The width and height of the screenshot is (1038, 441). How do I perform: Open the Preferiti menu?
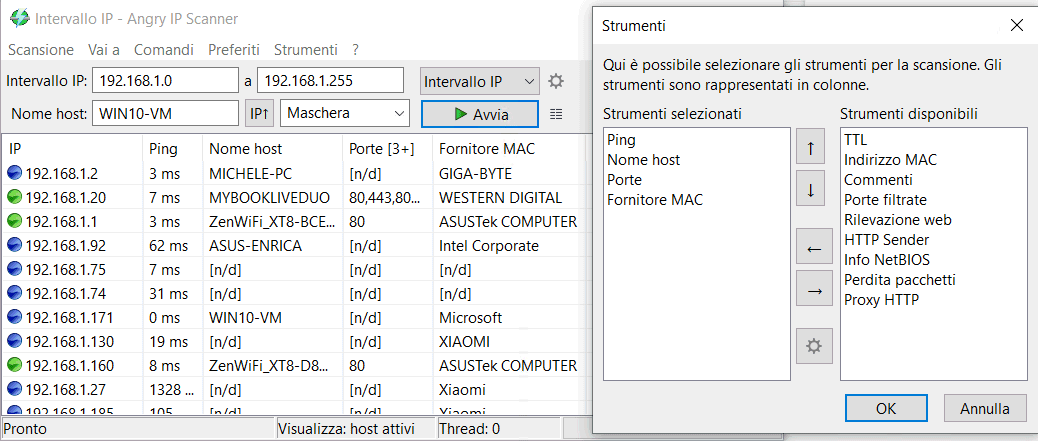[234, 50]
